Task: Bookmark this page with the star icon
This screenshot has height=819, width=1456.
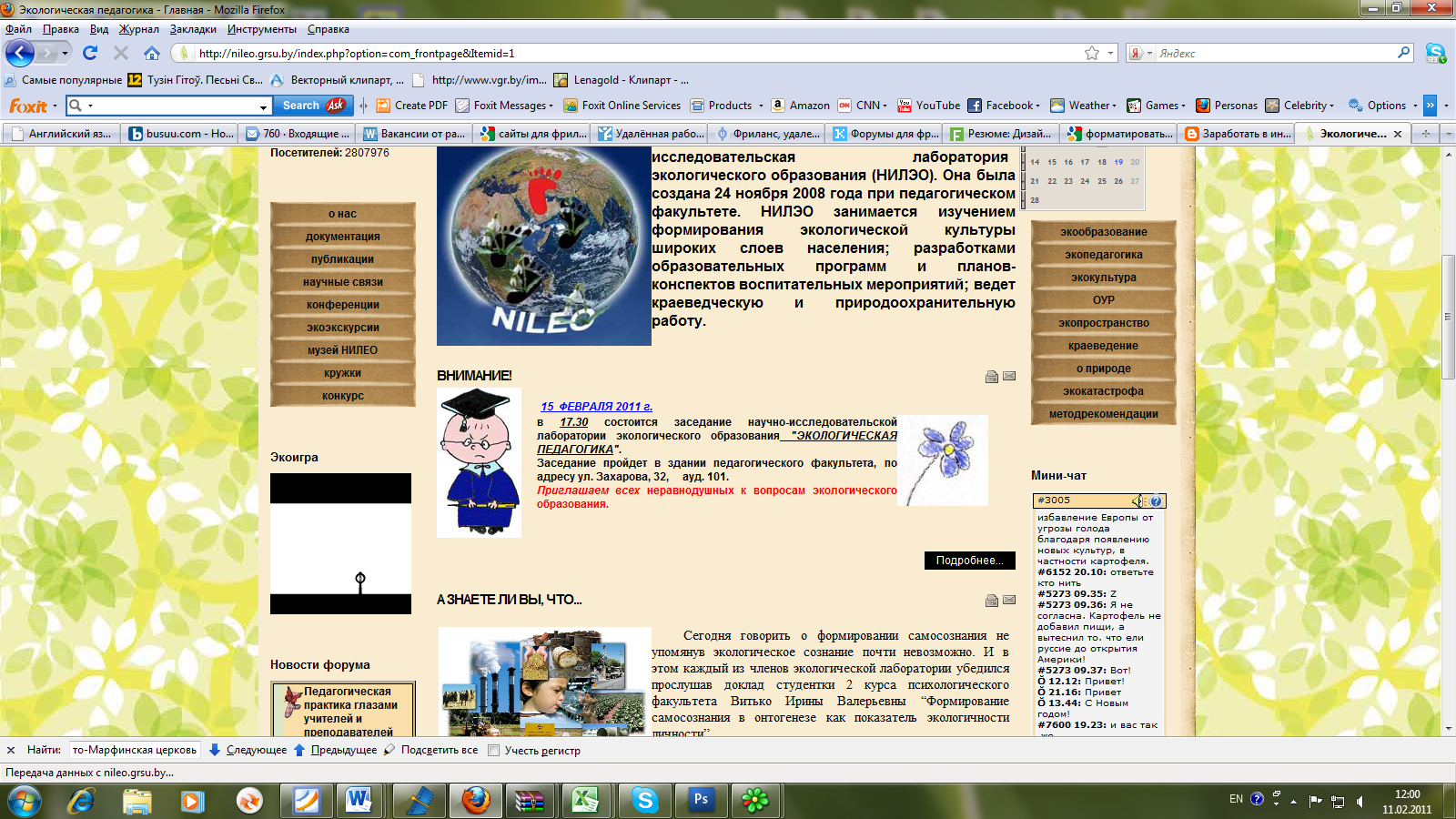Action: 1092,53
